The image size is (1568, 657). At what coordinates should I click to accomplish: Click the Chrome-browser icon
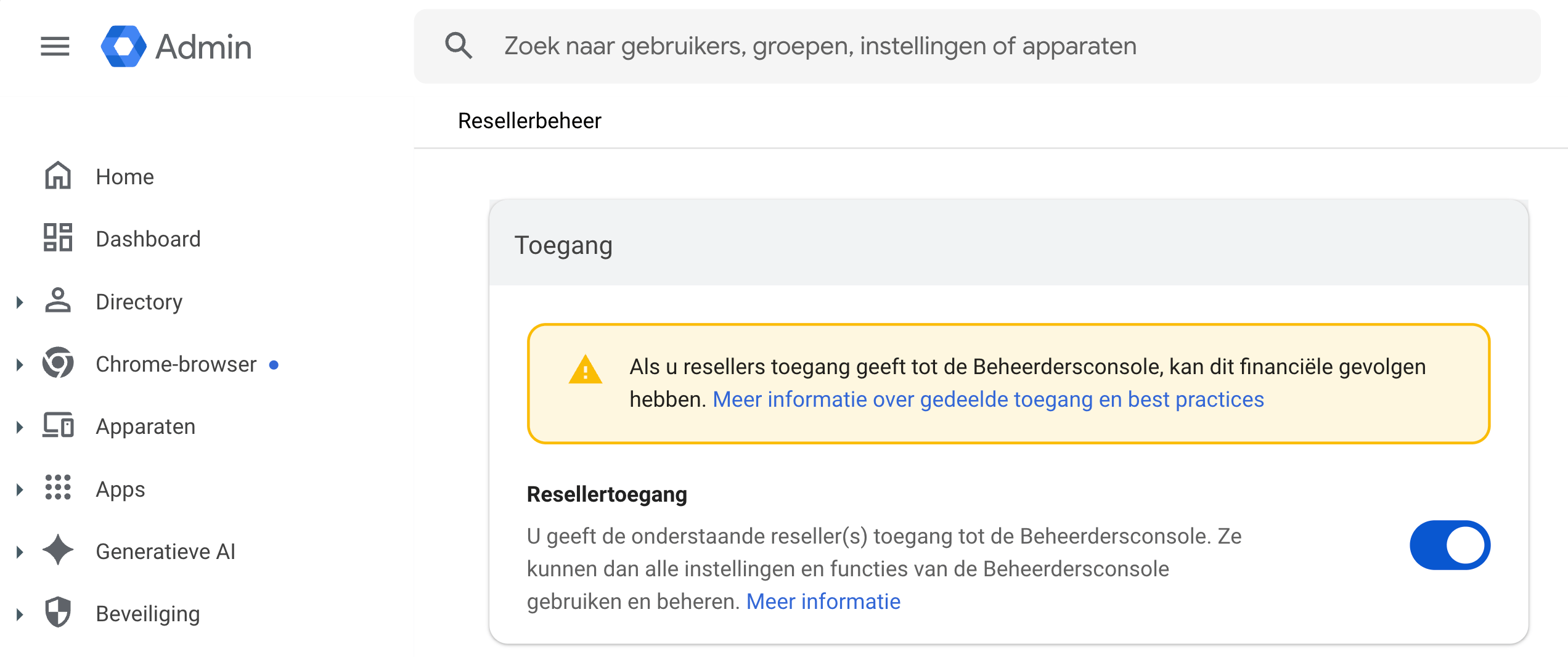point(58,363)
